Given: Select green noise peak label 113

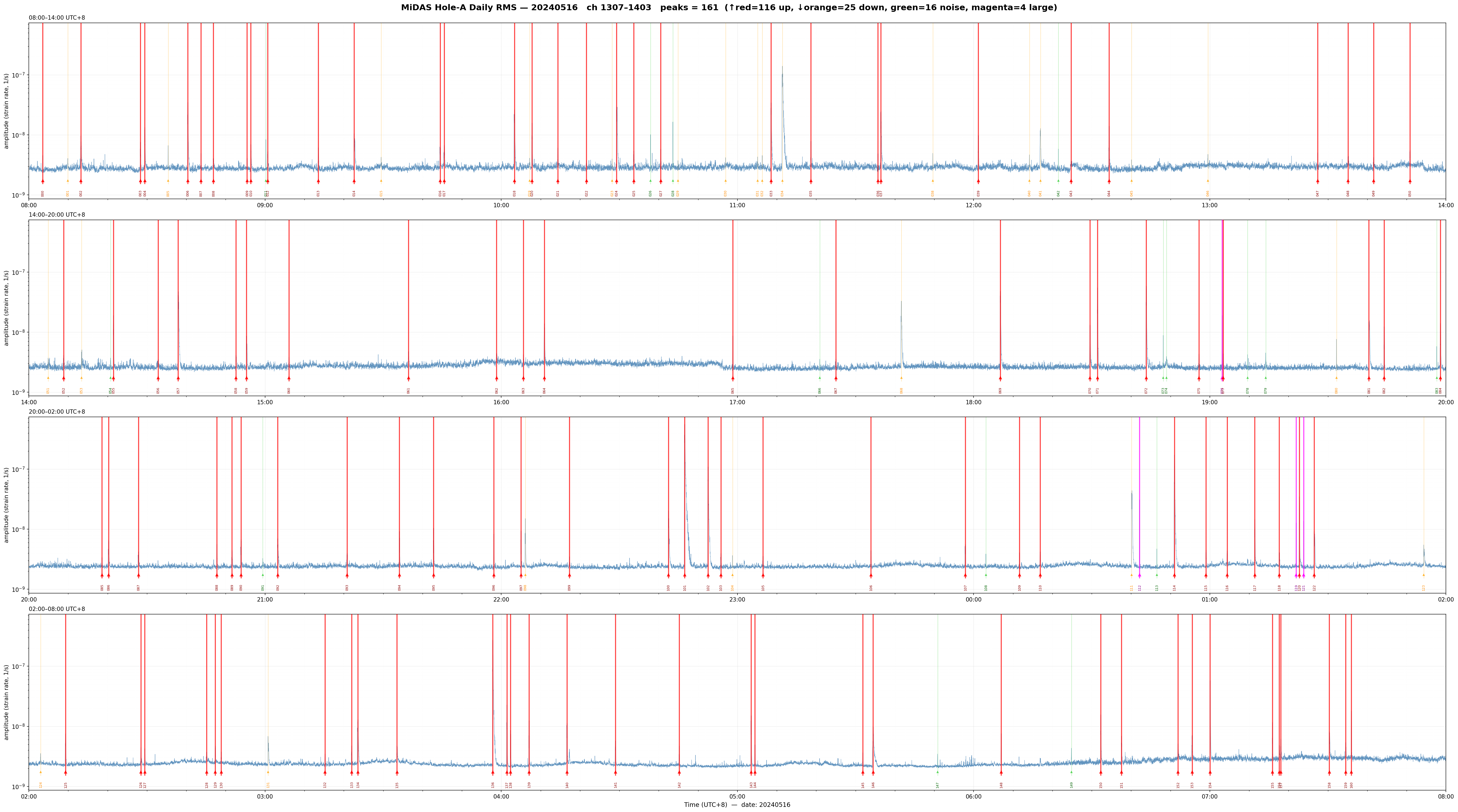Looking at the screenshot, I should pyautogui.click(x=1157, y=588).
